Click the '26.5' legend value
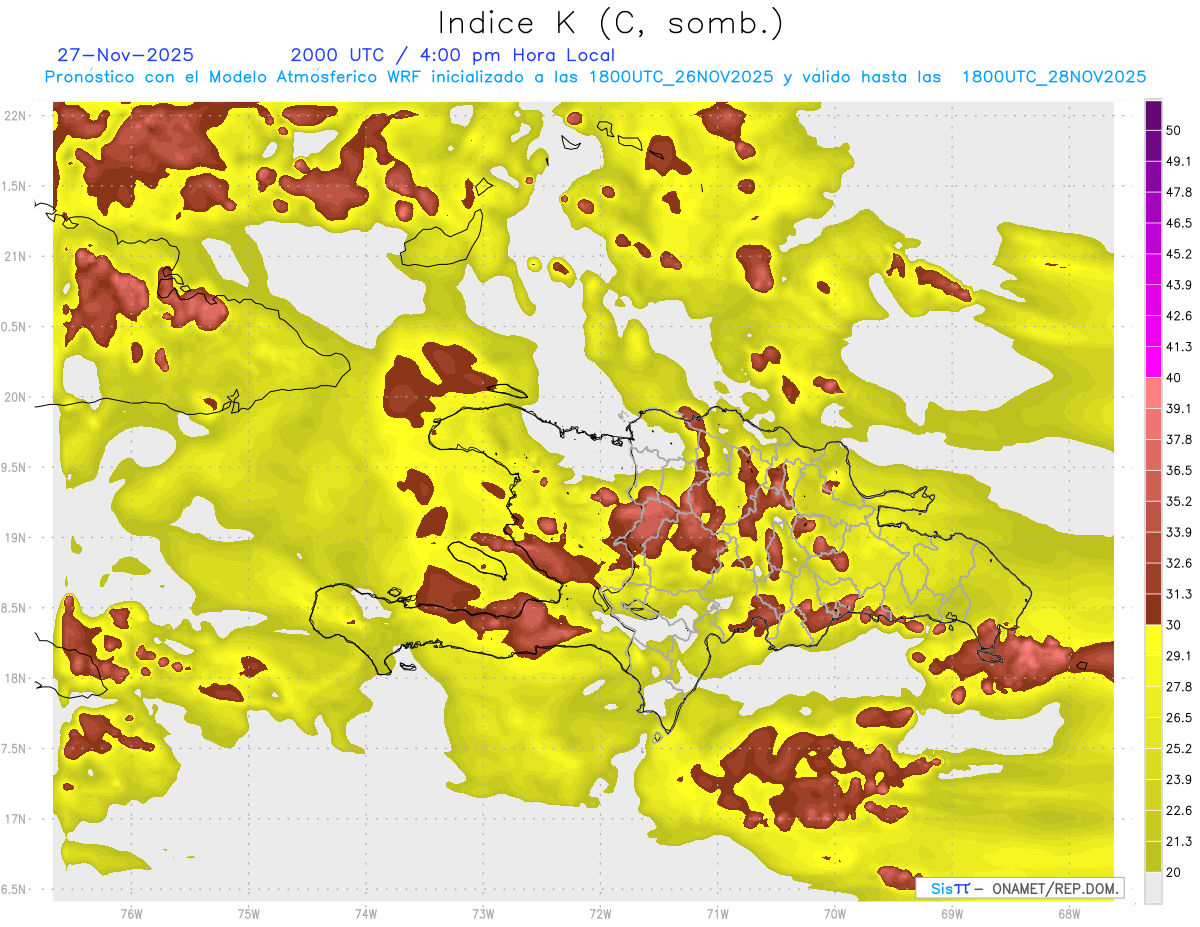Screen dimensions: 1200x927 coord(1179,718)
